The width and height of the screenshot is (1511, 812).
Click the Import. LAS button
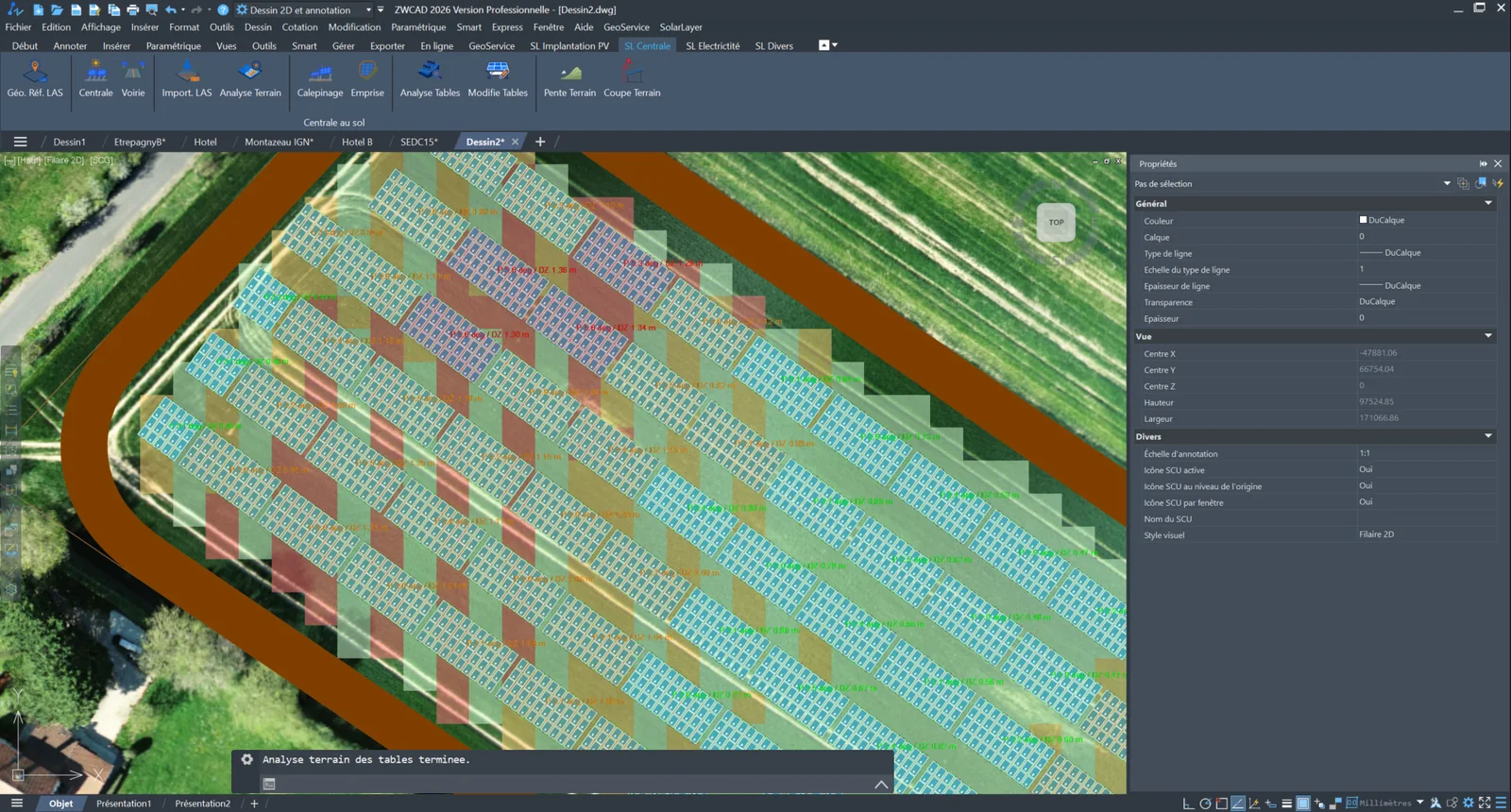[187, 79]
